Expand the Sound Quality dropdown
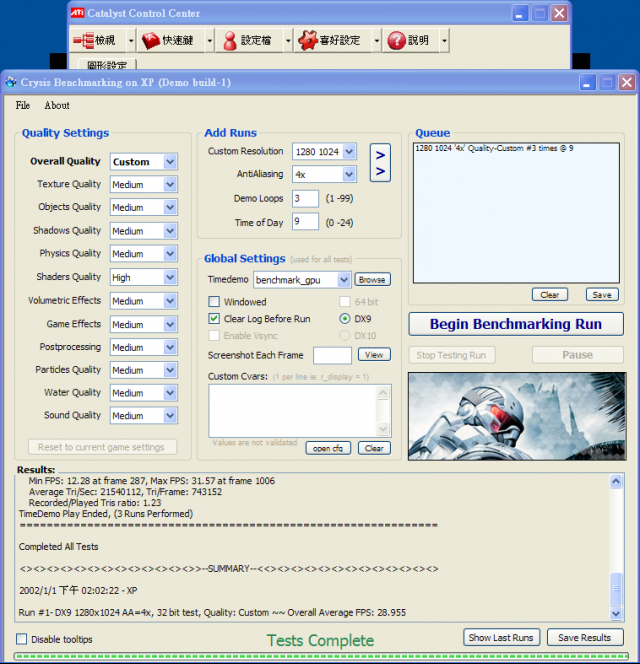This screenshot has width=640, height=664. [x=170, y=415]
